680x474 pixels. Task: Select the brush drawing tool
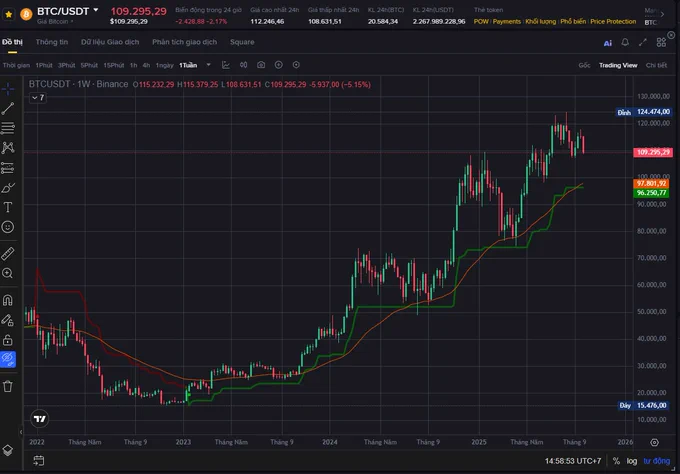tap(8, 188)
